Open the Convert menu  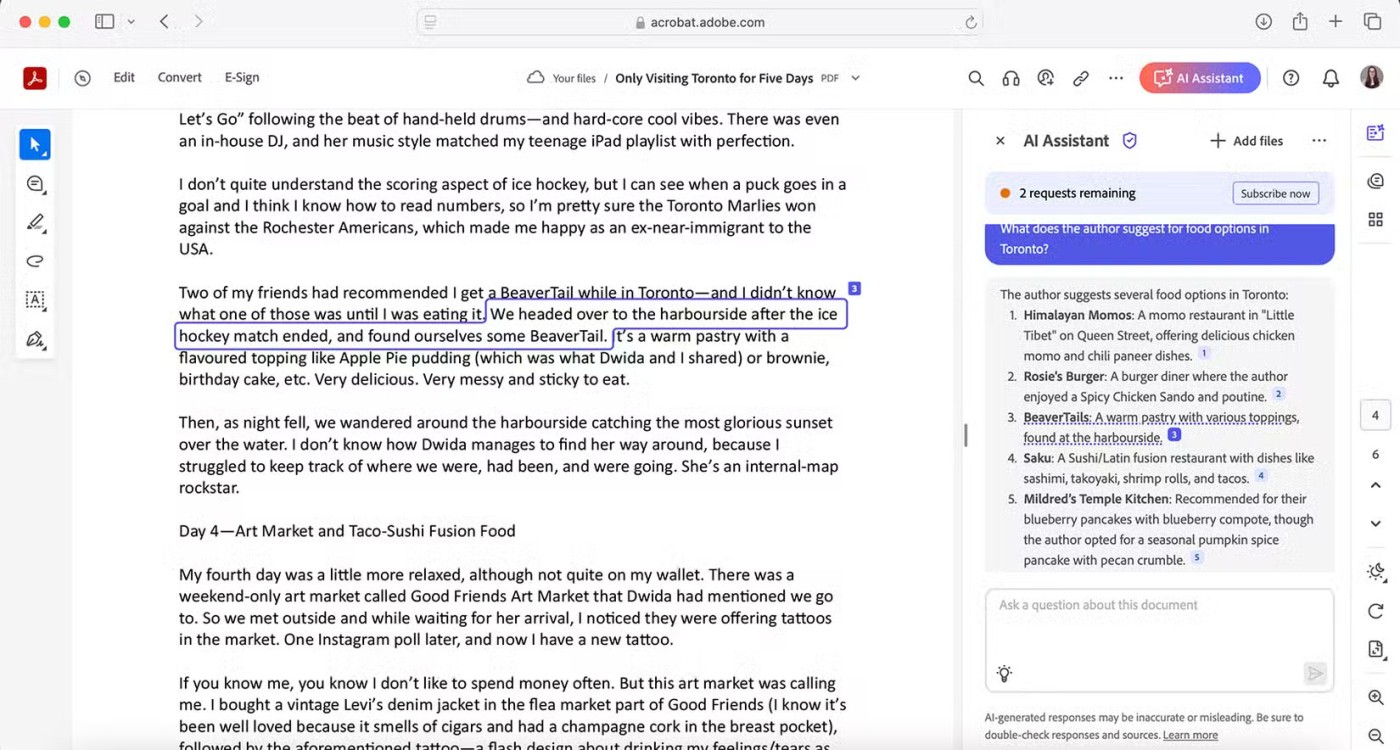179,77
